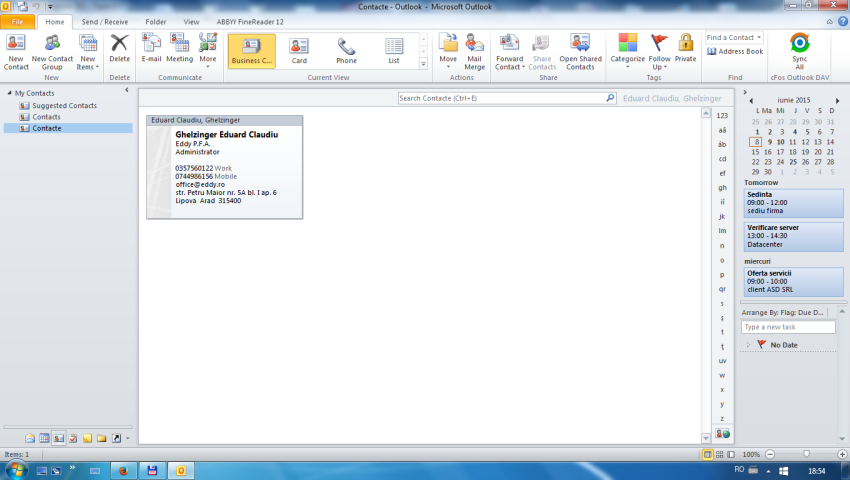Open the Suggested Contacts folder
Viewport: 850px width, 480px height.
click(64, 105)
